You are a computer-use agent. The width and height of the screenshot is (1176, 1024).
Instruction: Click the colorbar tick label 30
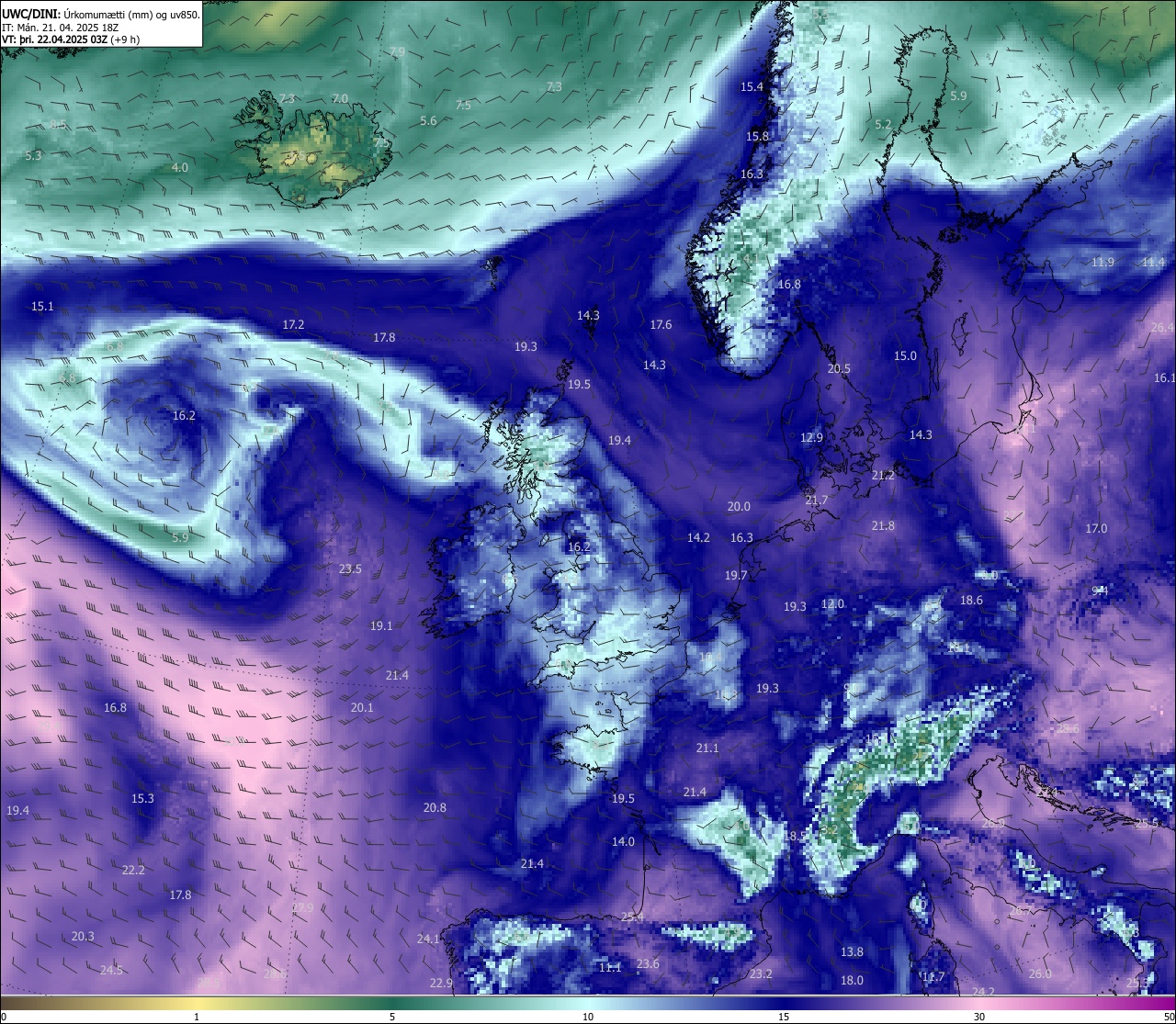[979, 1017]
